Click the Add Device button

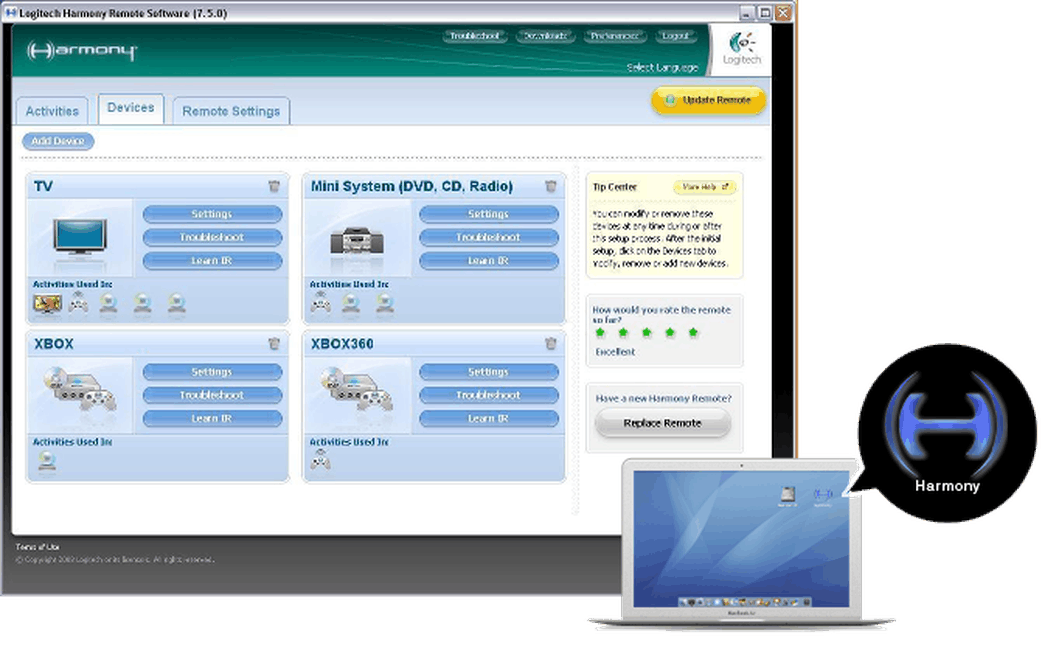[x=58, y=141]
